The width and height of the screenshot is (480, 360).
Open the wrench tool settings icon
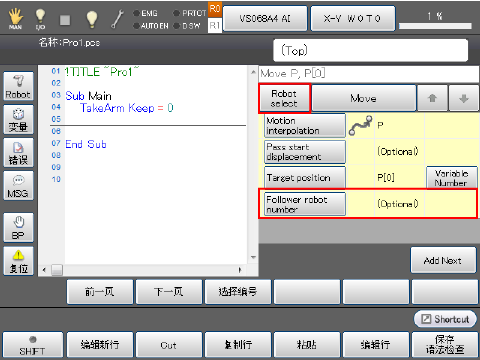pos(117,19)
